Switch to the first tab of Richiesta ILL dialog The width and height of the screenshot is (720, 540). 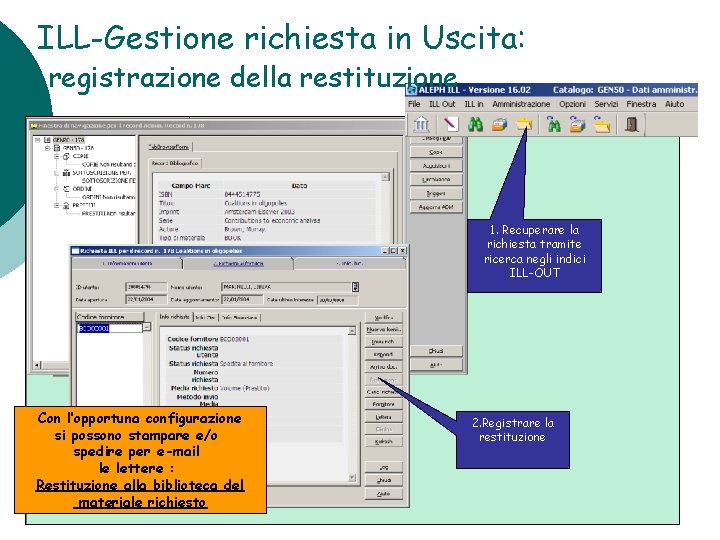[x=127, y=264]
